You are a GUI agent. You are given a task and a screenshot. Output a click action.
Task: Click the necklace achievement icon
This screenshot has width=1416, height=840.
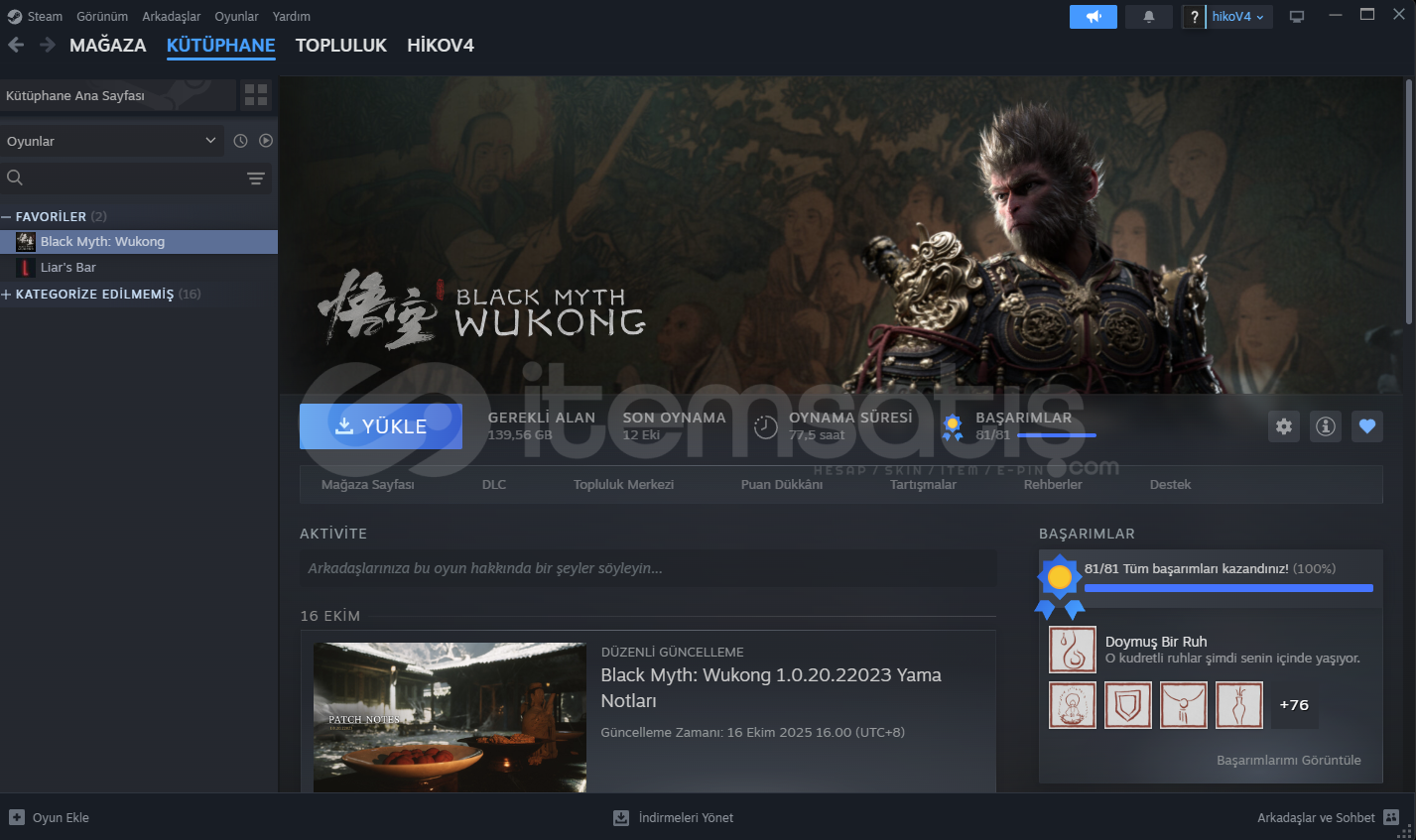(x=1184, y=705)
